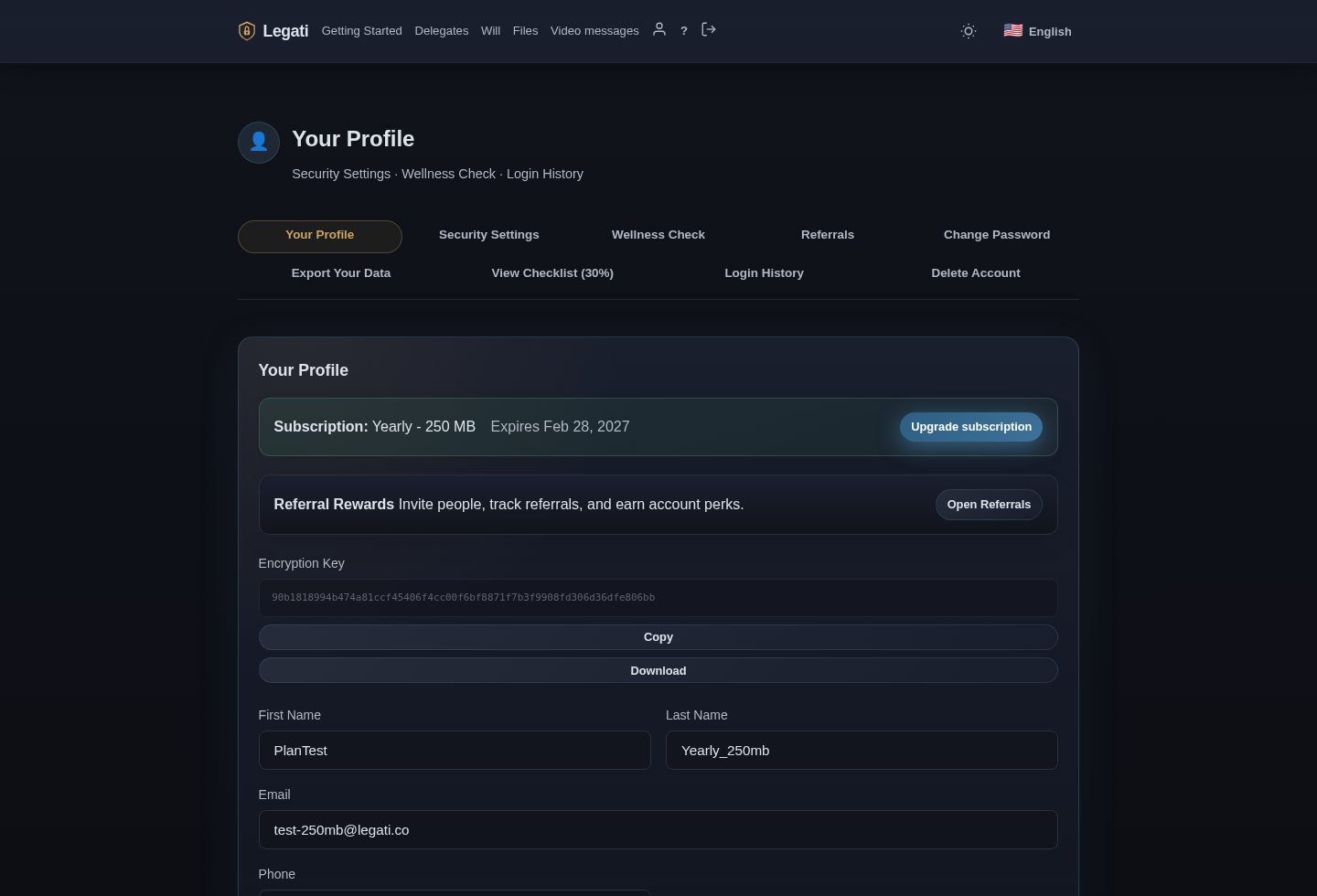Image resolution: width=1317 pixels, height=896 pixels.
Task: Click the Upgrade subscription button
Action: click(x=971, y=427)
